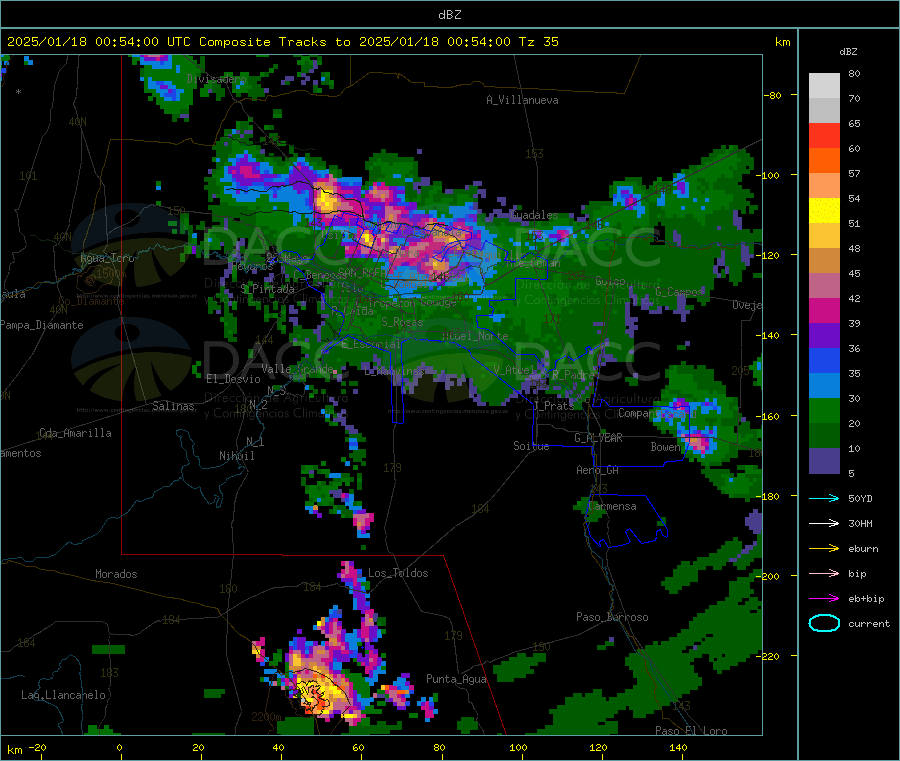Screen dimensions: 900x761
Task: Click the 'Los_Toldos' map label
Action: tap(398, 573)
